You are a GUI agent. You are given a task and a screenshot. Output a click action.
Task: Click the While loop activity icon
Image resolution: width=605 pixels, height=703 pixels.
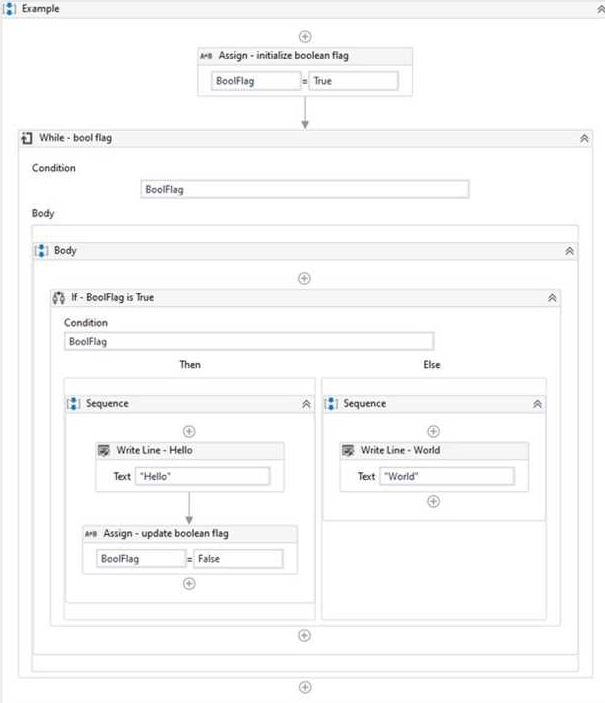coord(27,138)
